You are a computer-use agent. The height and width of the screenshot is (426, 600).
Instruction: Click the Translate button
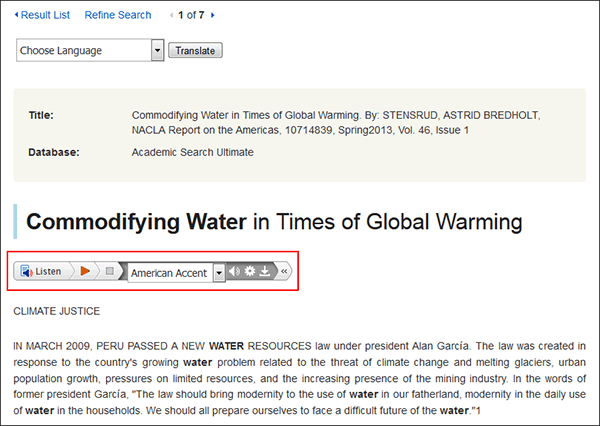195,51
